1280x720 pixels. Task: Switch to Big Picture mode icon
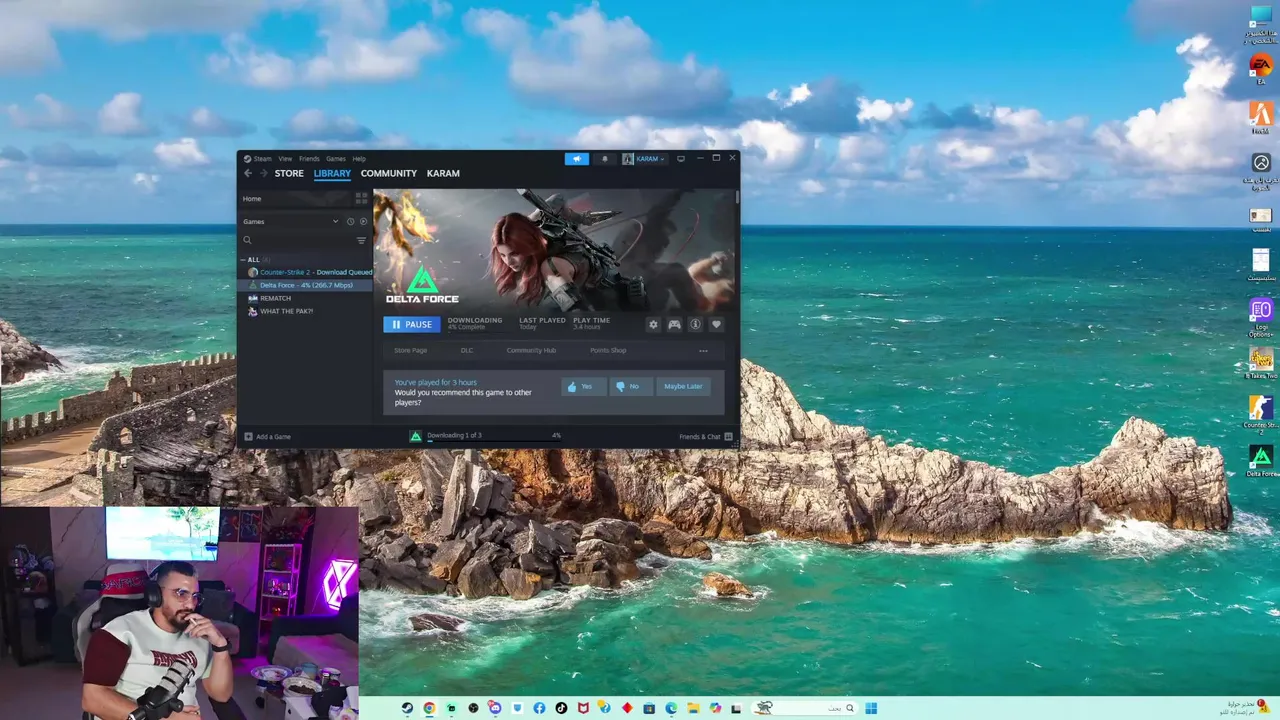point(681,158)
